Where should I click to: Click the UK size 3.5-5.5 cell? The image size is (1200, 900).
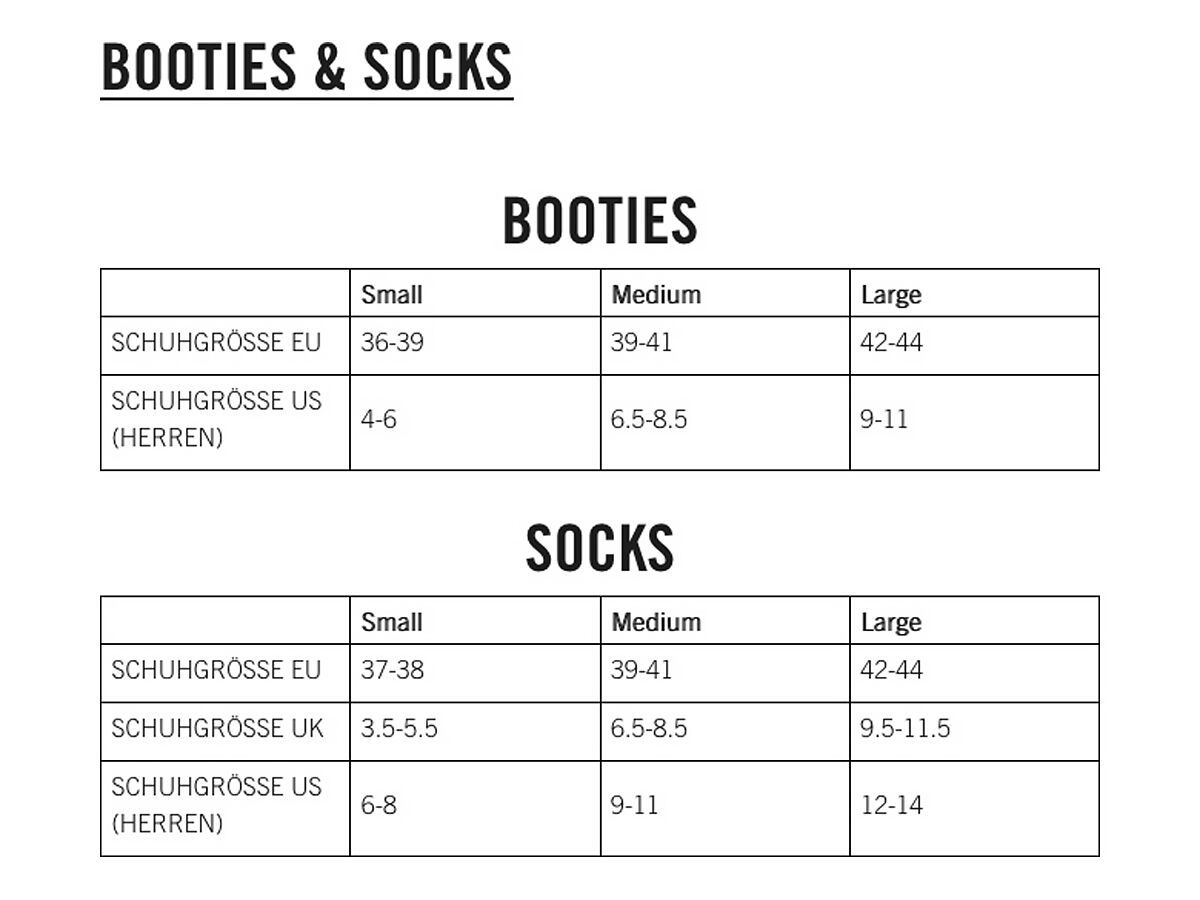399,729
